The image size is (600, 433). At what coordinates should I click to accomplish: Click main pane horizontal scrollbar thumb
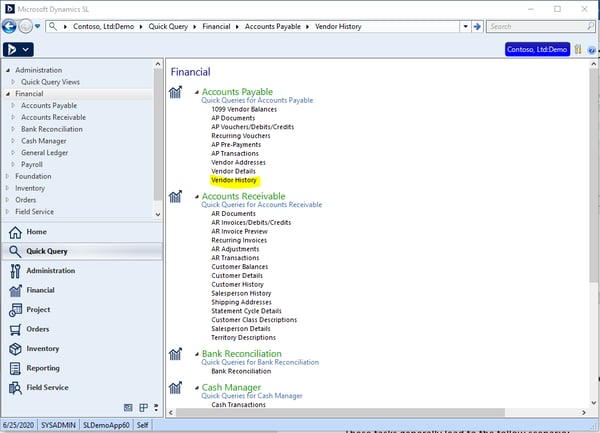340,413
